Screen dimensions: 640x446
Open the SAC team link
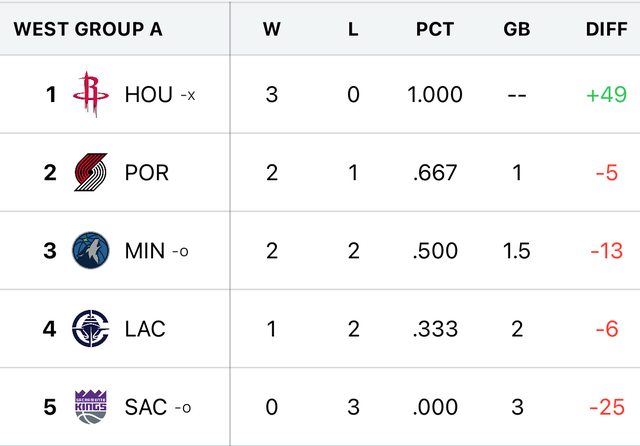click(x=146, y=407)
